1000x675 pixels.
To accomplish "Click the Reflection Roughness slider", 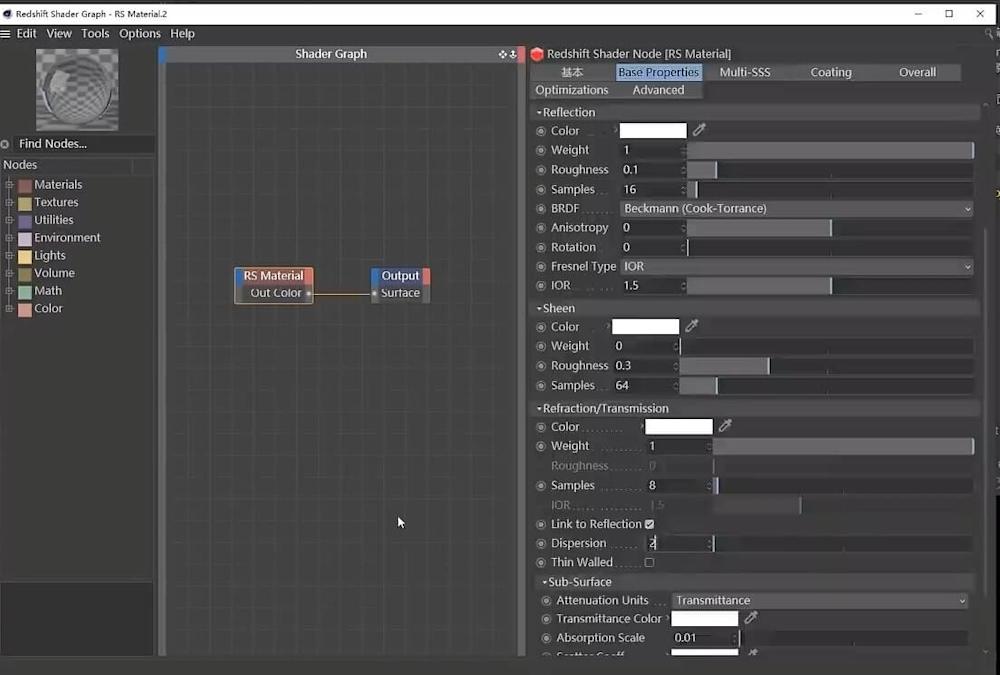I will [830, 170].
